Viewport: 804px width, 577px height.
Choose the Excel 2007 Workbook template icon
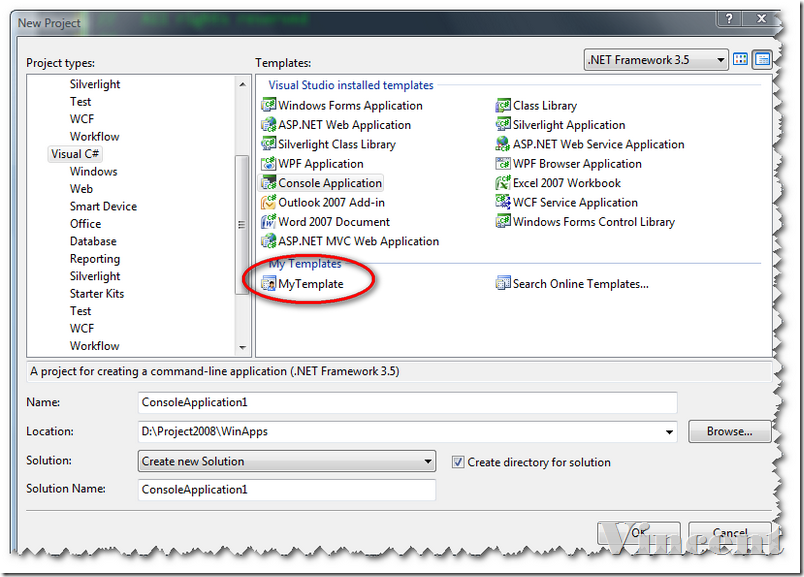504,183
